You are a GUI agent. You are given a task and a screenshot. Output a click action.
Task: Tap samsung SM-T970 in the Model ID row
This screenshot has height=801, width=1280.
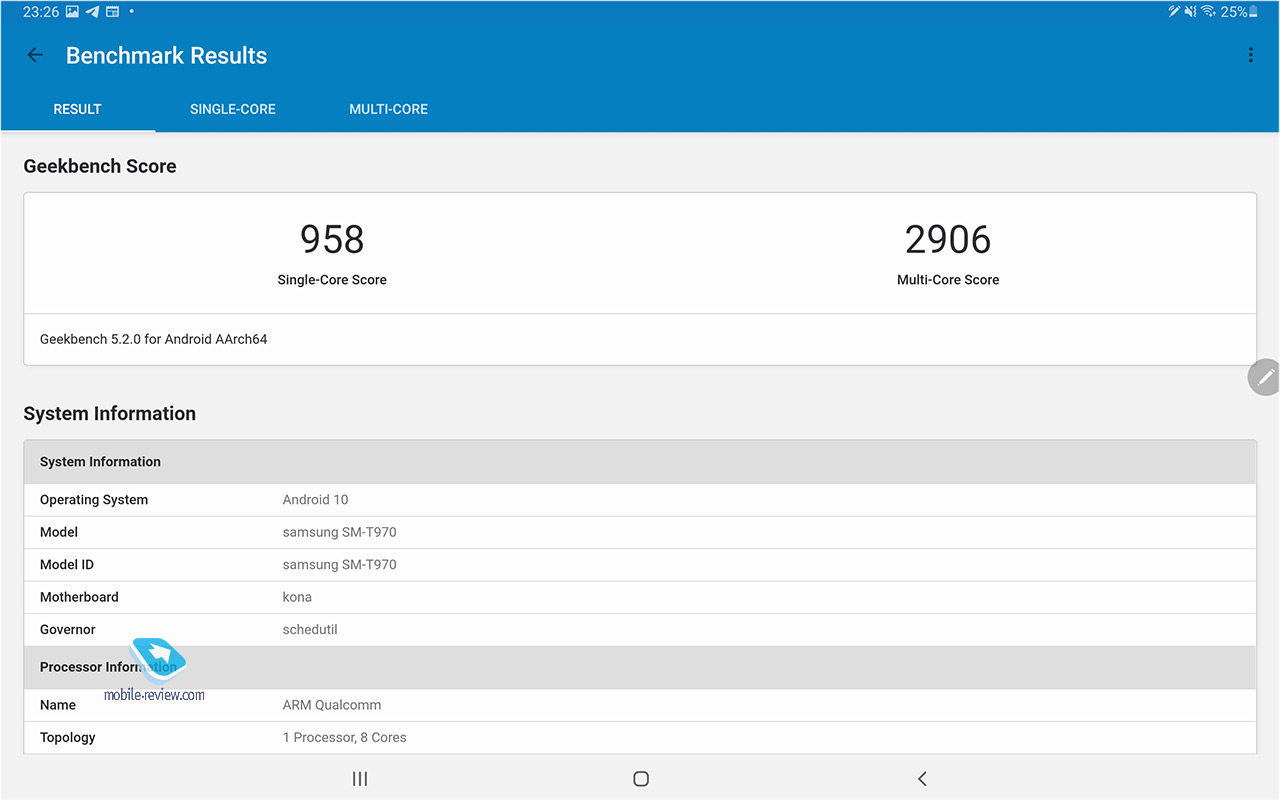coord(340,565)
